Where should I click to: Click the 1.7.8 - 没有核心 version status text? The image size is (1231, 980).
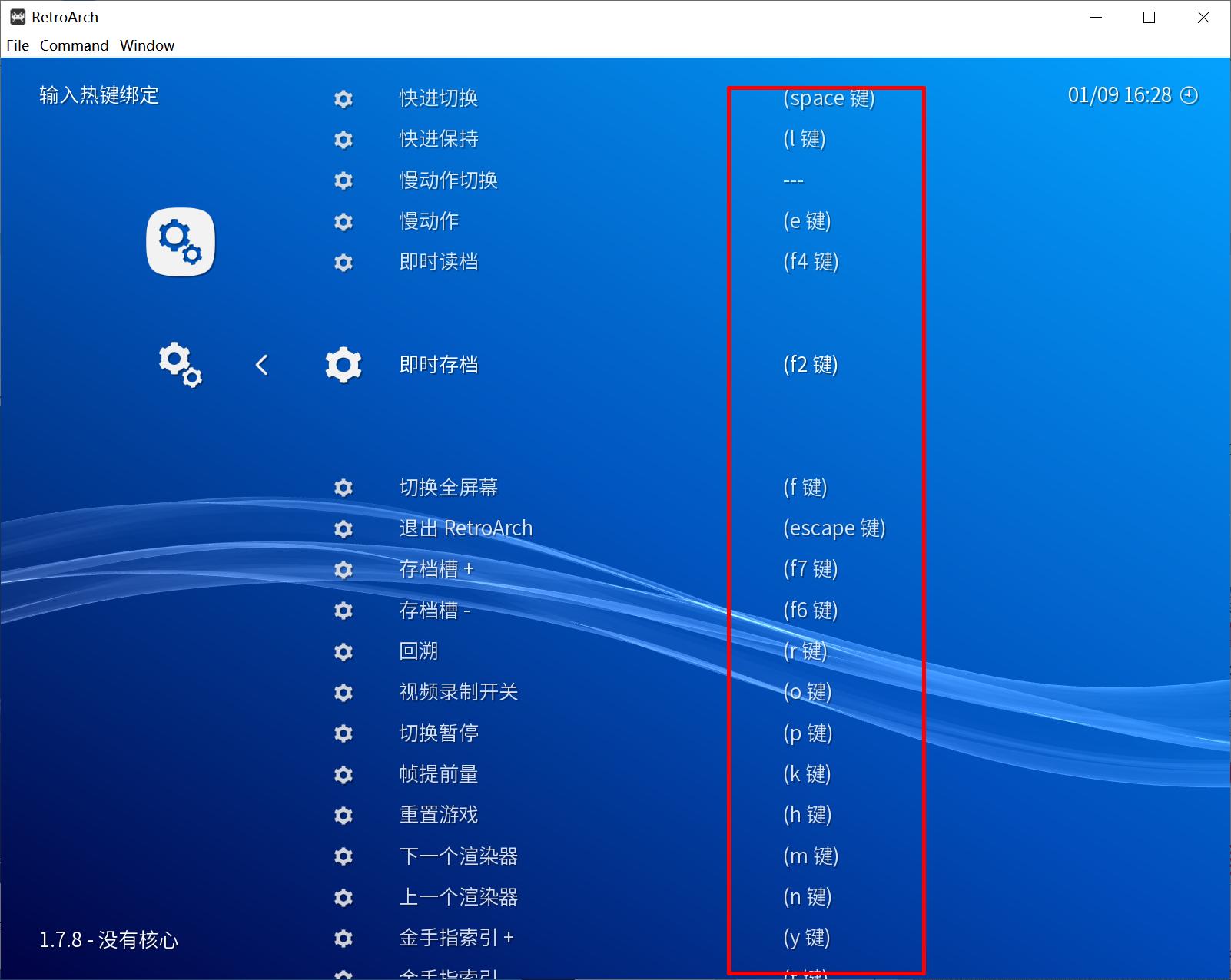(x=108, y=940)
